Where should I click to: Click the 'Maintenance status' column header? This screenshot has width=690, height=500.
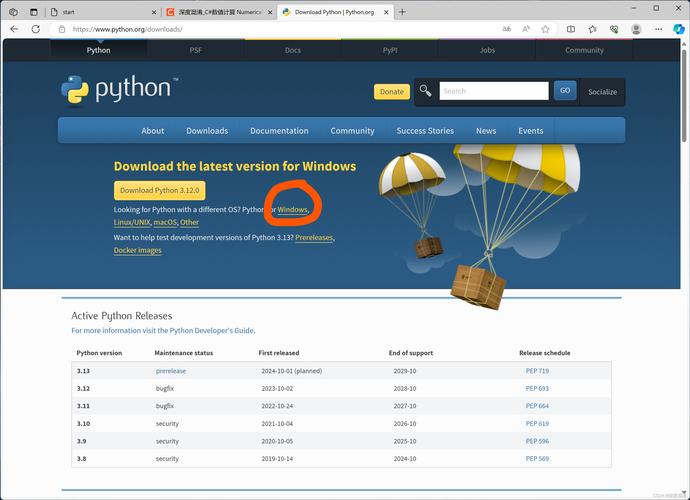point(184,353)
